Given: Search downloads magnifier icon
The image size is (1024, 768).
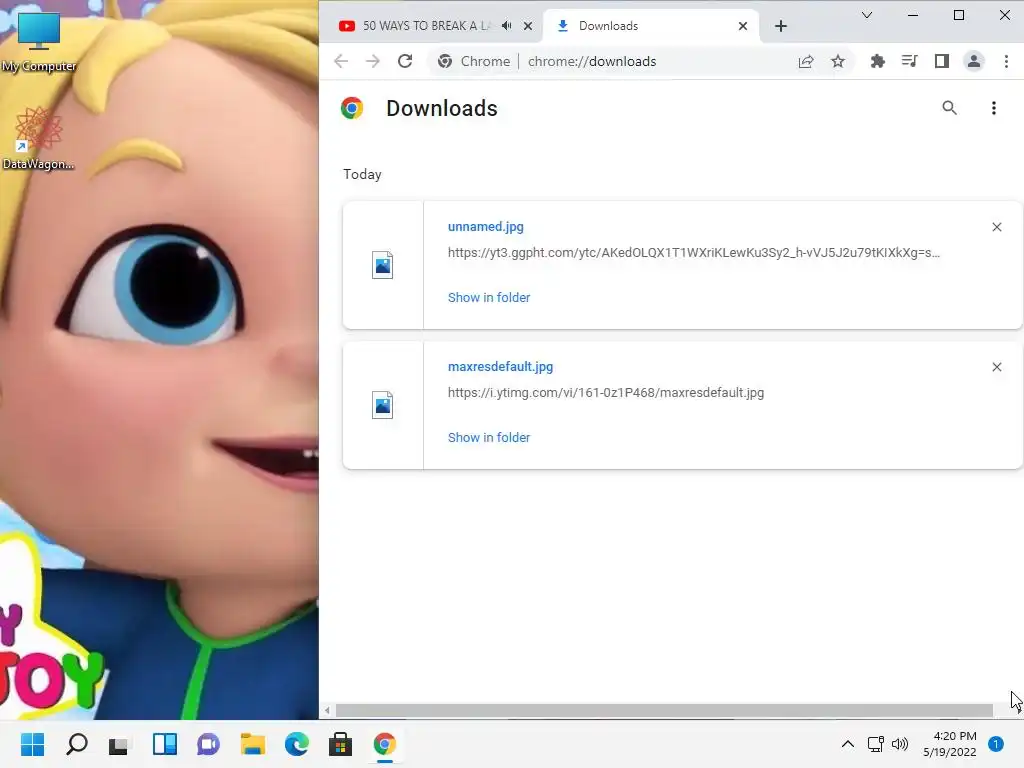Looking at the screenshot, I should (950, 108).
